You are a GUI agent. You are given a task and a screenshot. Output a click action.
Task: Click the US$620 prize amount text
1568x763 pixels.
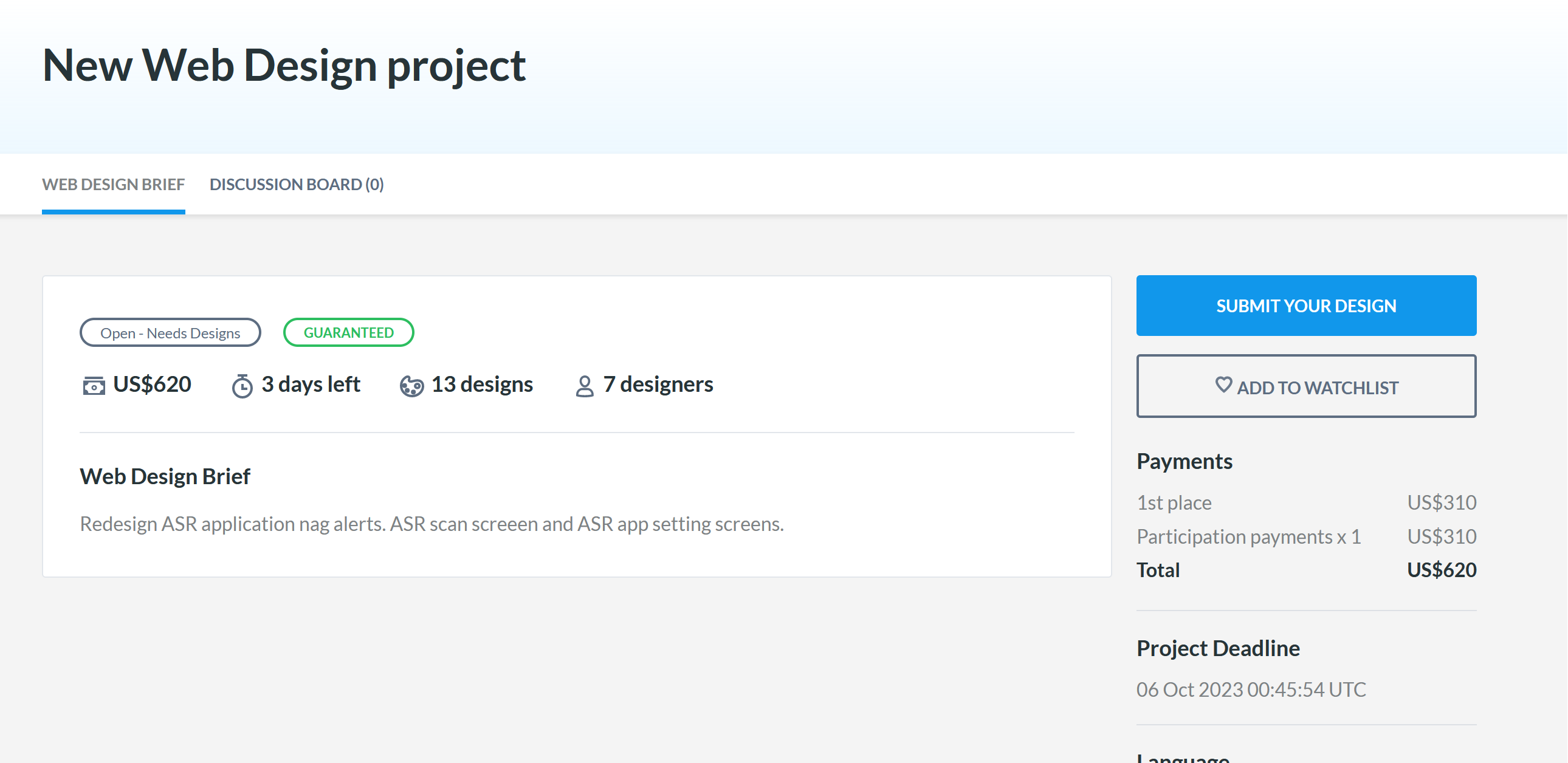pos(152,385)
